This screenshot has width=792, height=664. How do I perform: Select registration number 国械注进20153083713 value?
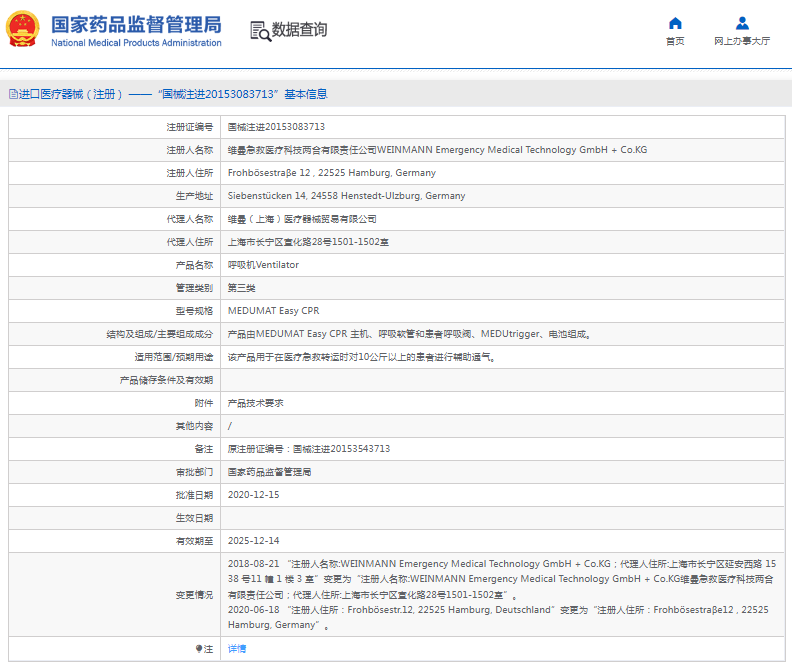pyautogui.click(x=276, y=127)
